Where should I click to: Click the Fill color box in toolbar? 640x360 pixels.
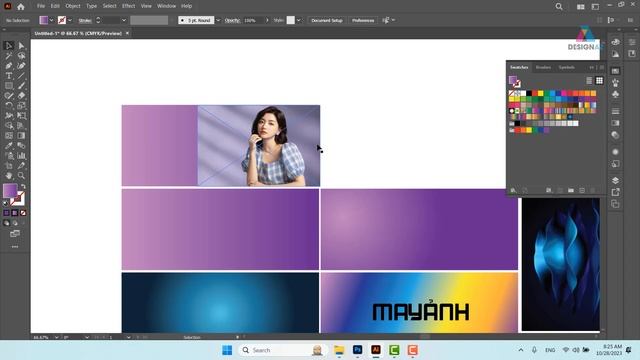pos(10,191)
